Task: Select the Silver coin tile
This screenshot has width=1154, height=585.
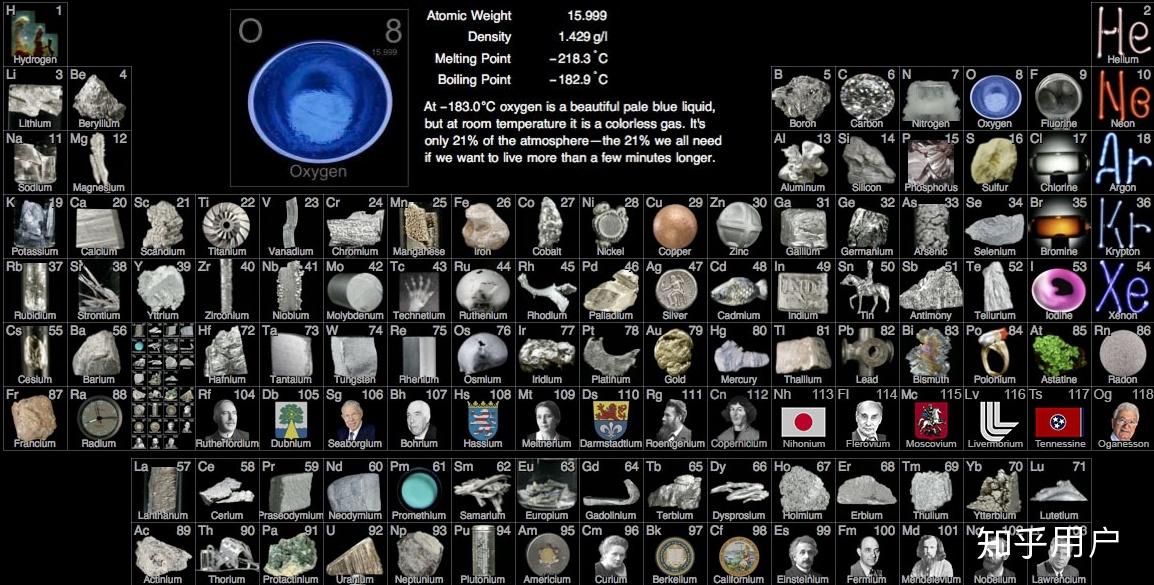Action: pyautogui.click(x=675, y=291)
